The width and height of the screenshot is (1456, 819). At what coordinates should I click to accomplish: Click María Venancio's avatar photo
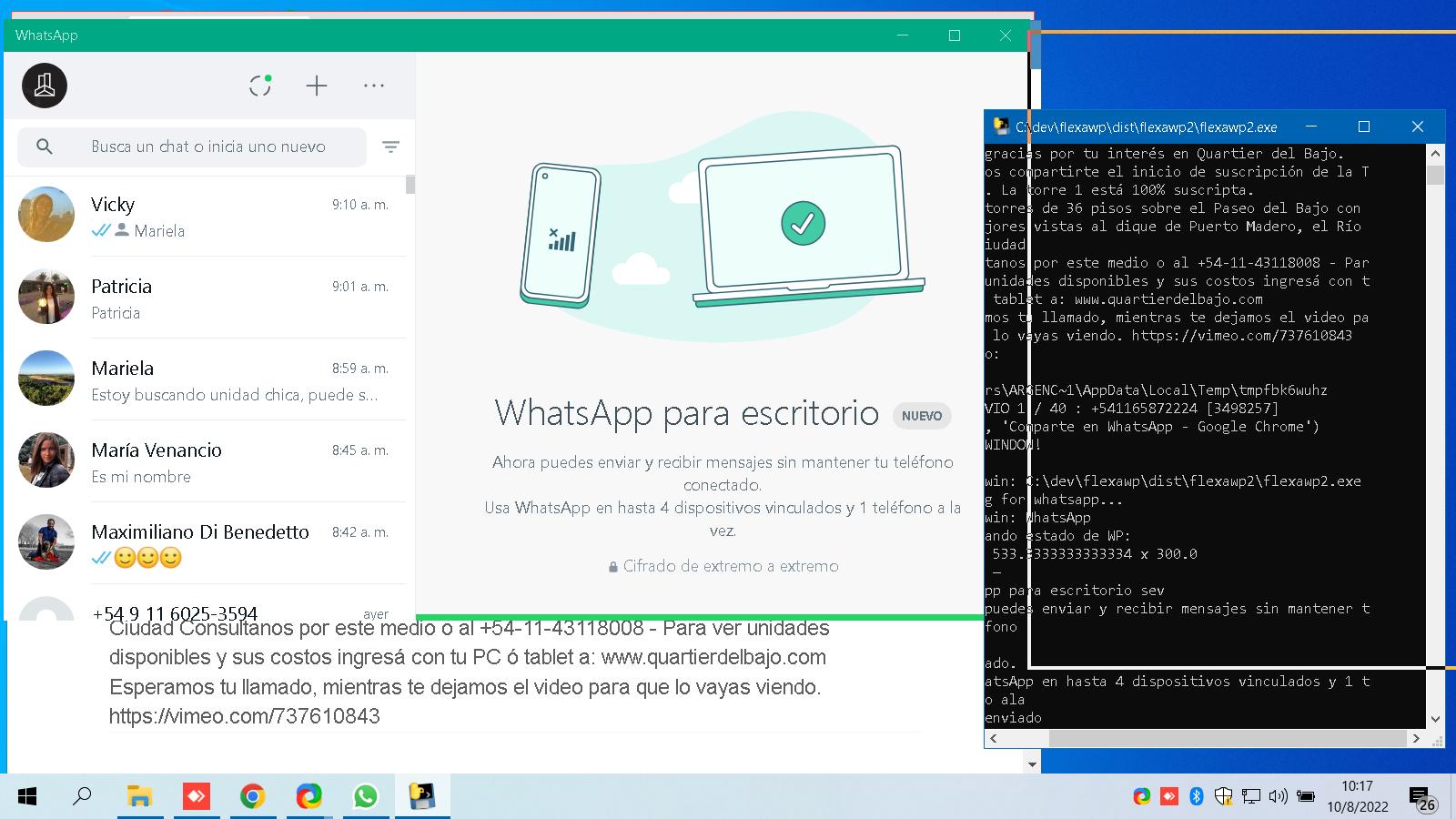click(x=46, y=460)
